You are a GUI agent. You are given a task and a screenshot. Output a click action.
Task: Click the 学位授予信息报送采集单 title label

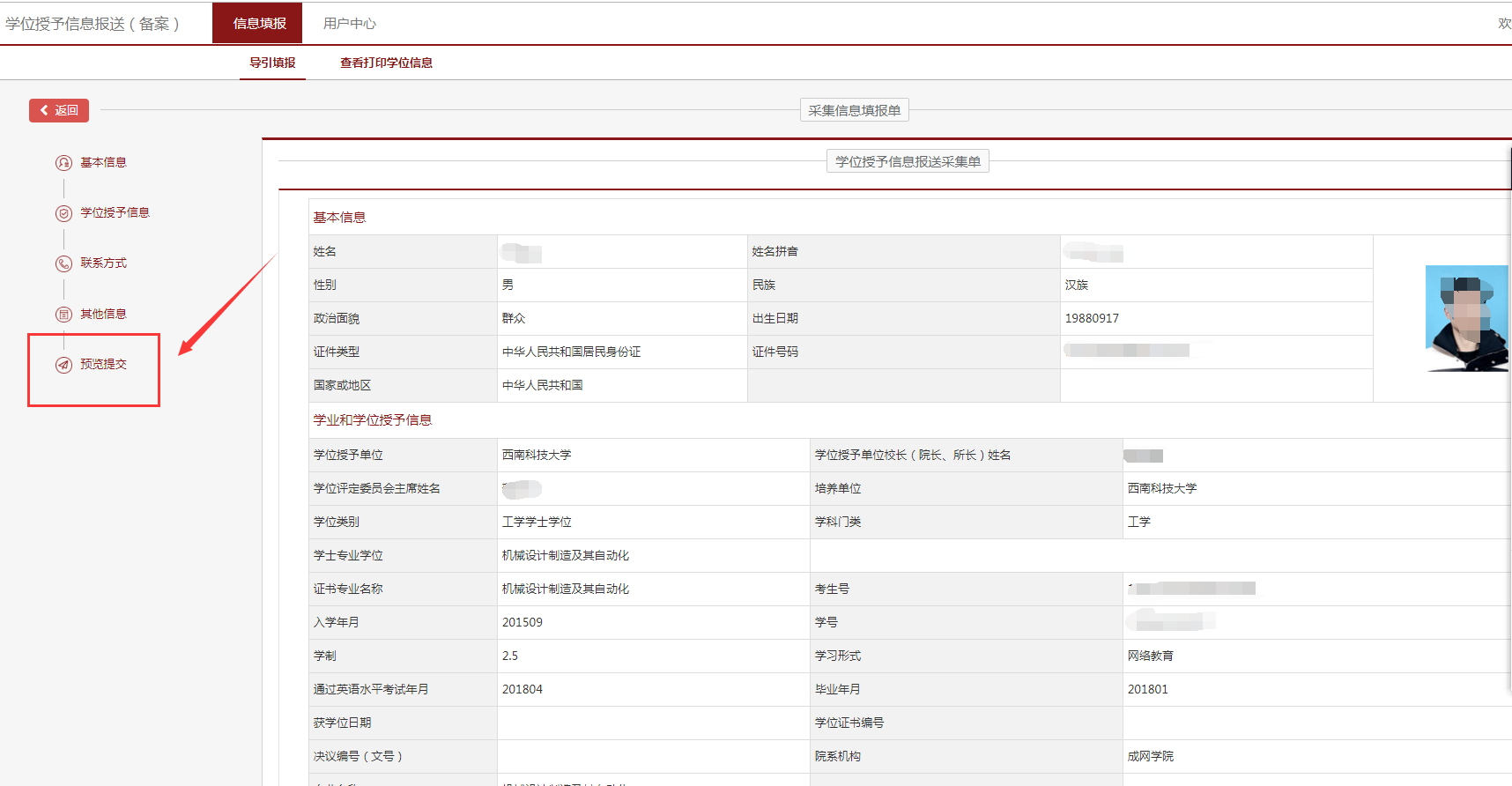tap(908, 161)
